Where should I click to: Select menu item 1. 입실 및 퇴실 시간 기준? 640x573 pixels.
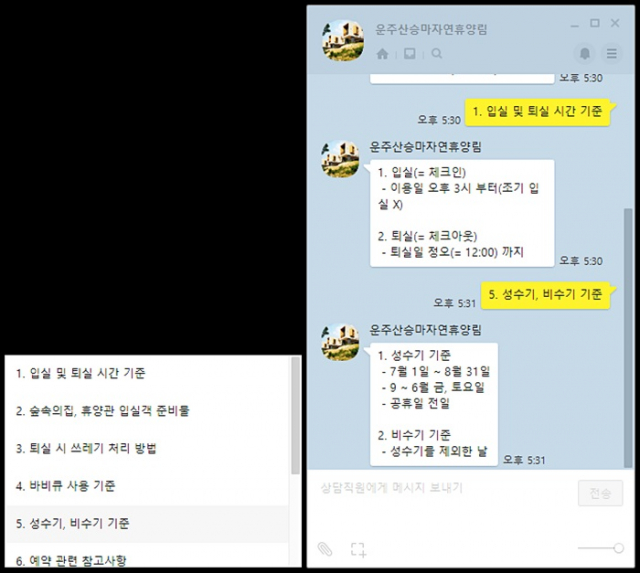click(x=147, y=373)
